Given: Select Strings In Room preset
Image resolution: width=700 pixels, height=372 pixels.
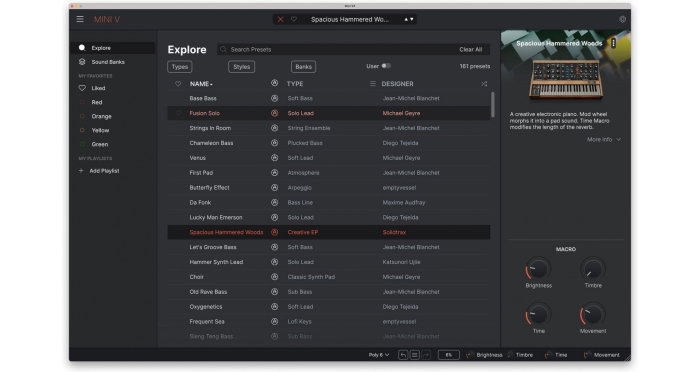Looking at the screenshot, I should tap(329, 128).
